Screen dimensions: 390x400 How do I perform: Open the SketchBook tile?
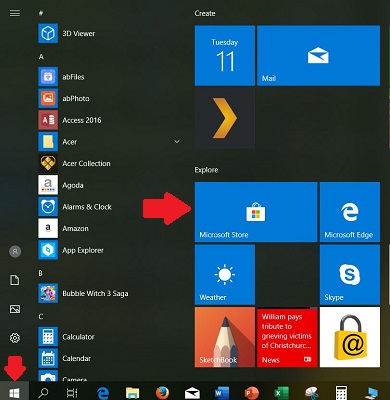[x=225, y=337]
